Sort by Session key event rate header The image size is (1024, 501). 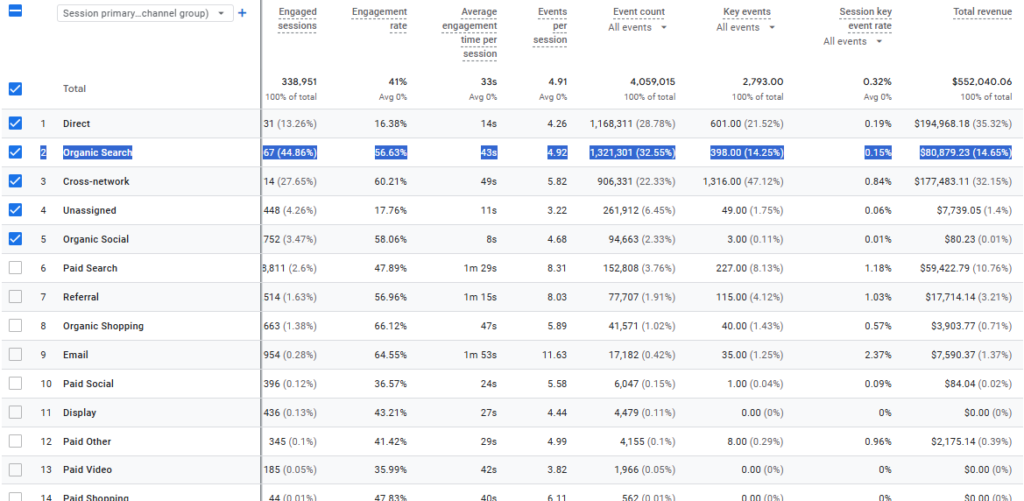pyautogui.click(x=865, y=19)
